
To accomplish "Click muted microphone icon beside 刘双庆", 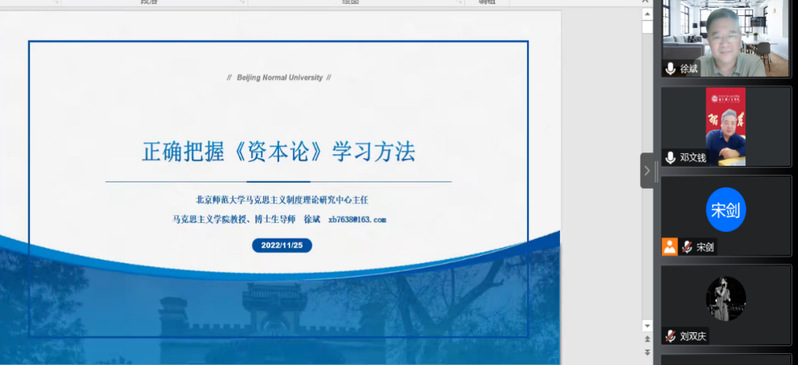I will (x=671, y=336).
